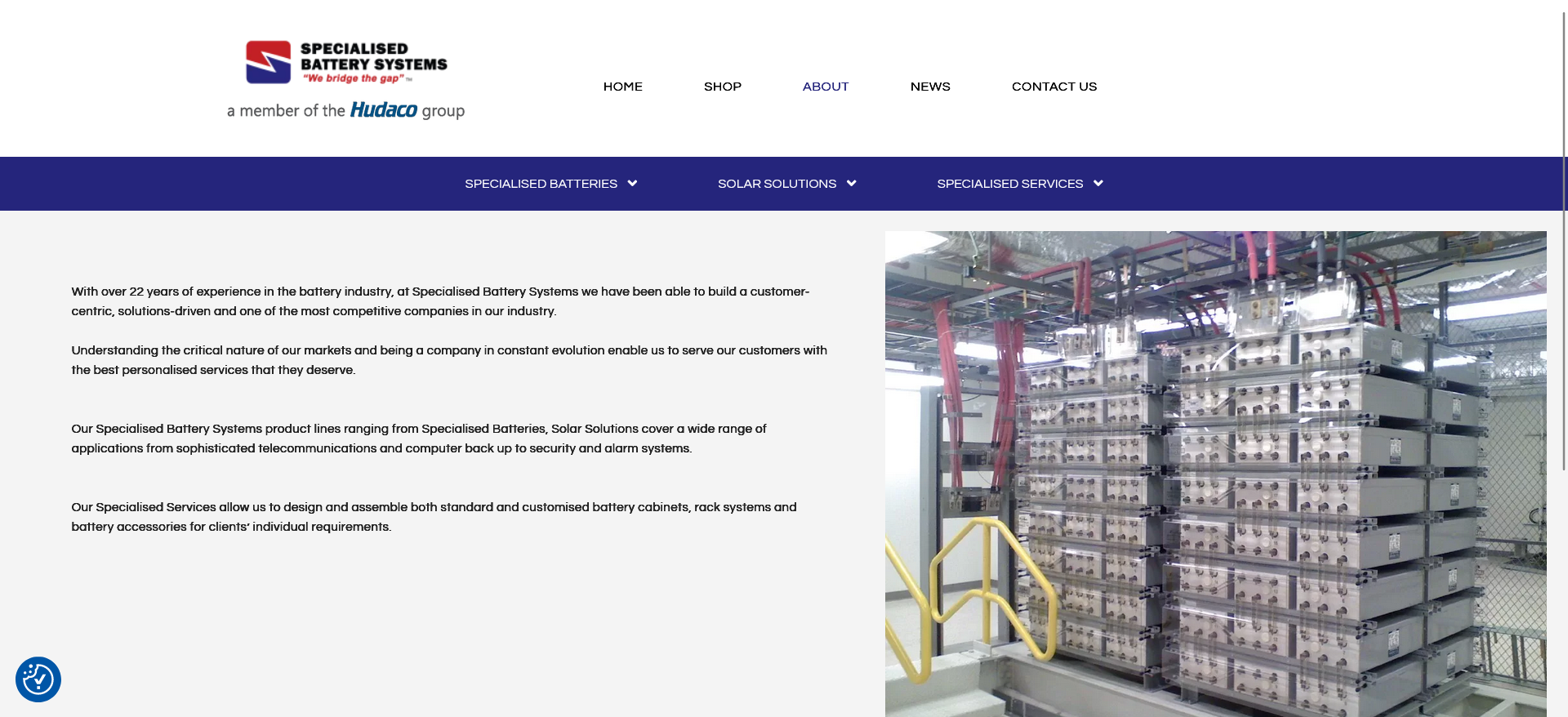Click the battery rack photo
The width and height of the screenshot is (1568, 717).
[x=1215, y=474]
